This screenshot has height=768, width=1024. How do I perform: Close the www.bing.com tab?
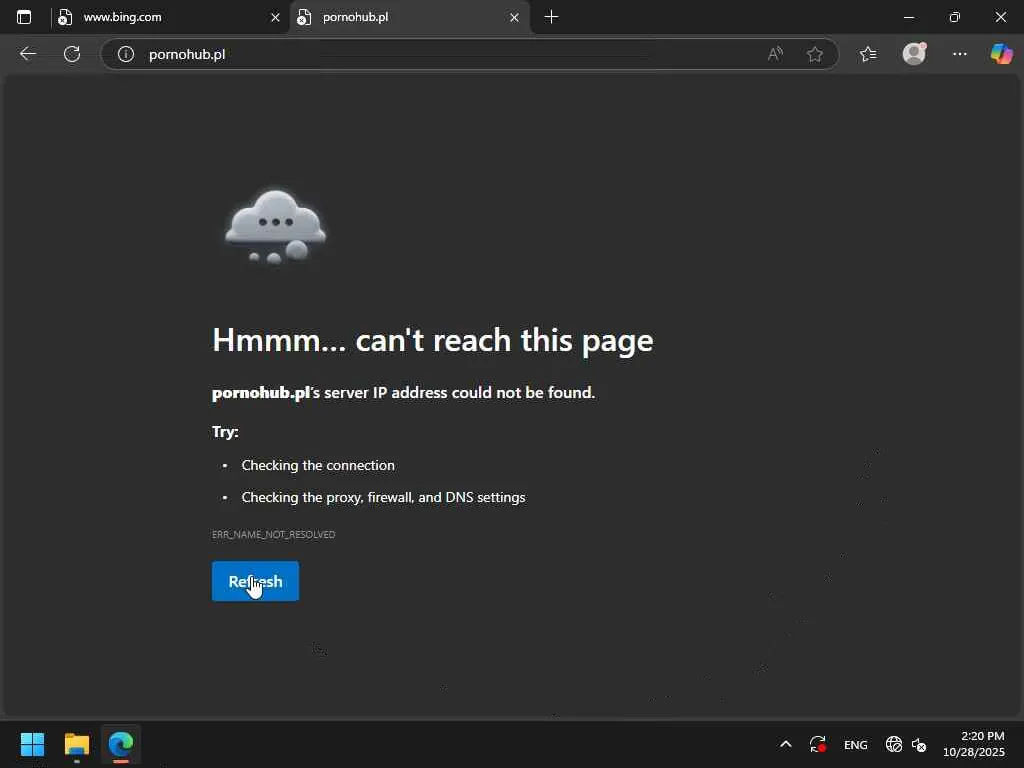tap(275, 18)
